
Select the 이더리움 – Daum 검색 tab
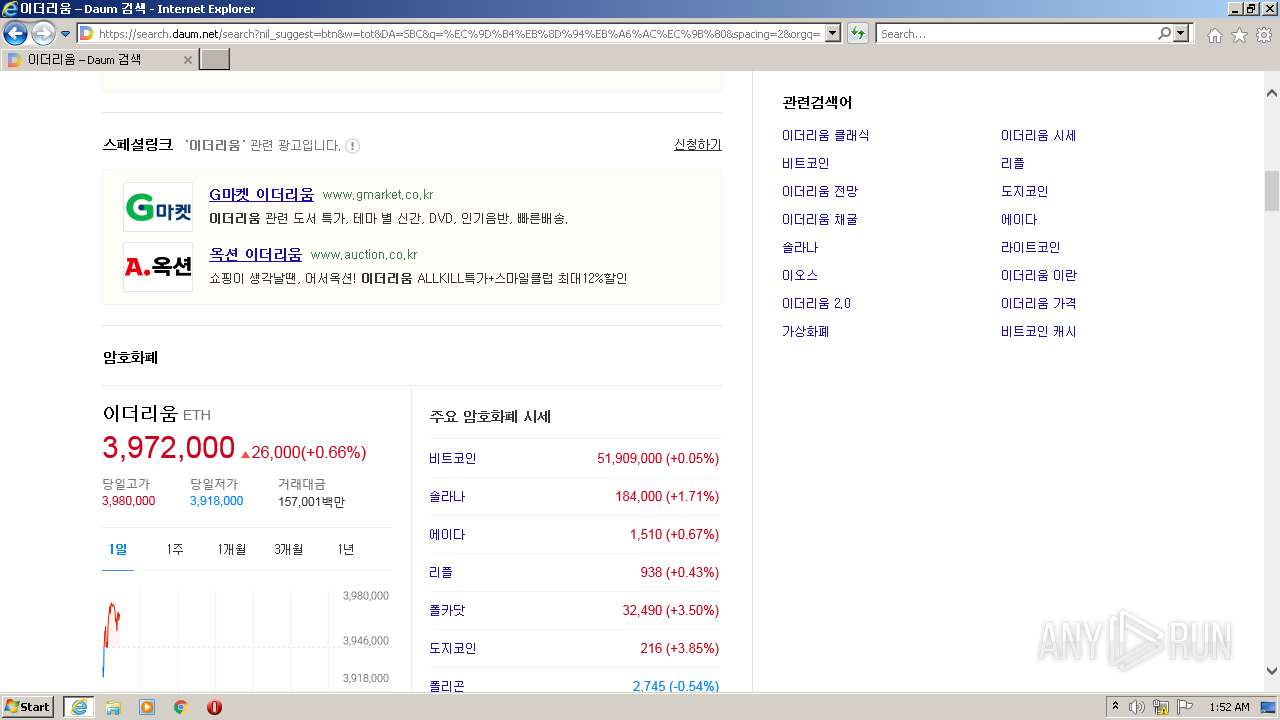pos(100,60)
